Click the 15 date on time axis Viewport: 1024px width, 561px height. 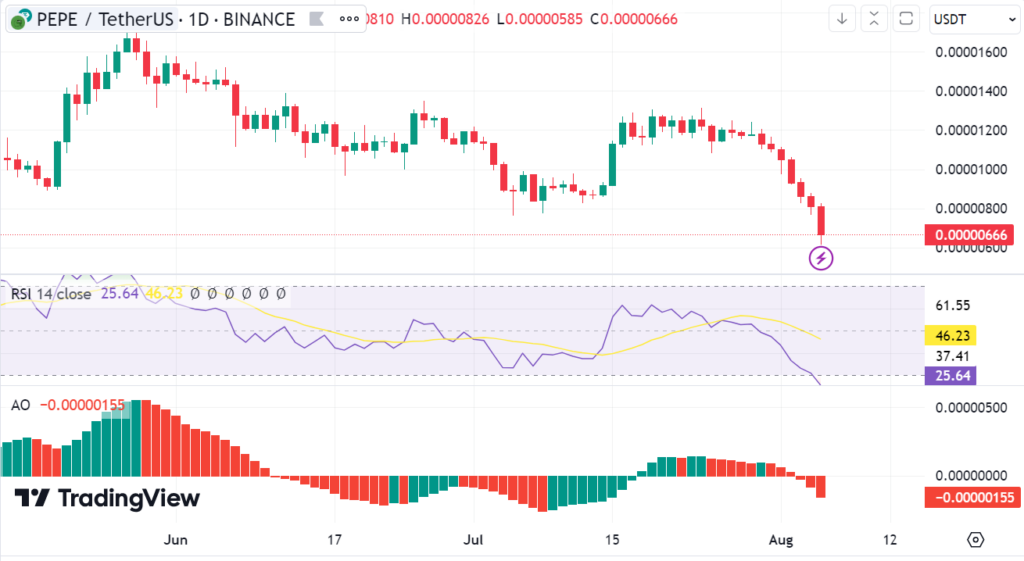point(612,540)
